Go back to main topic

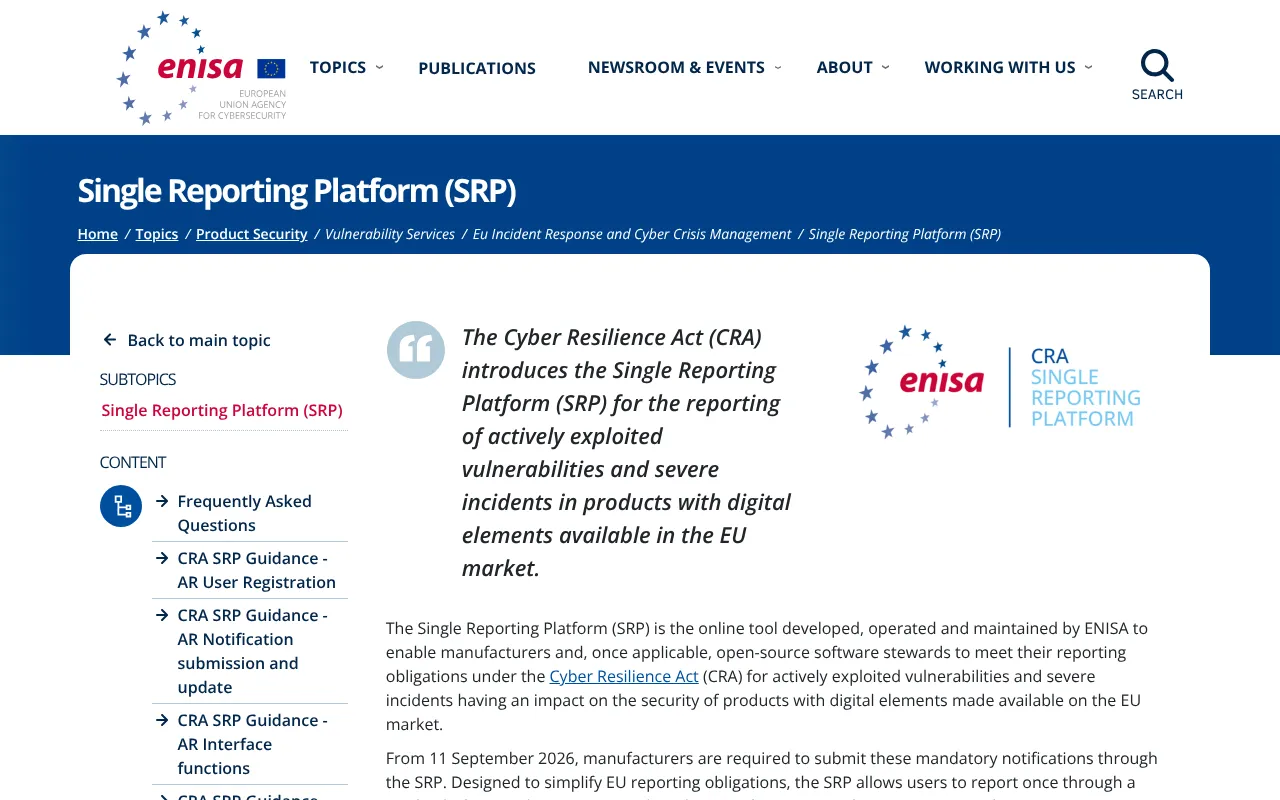(x=199, y=340)
